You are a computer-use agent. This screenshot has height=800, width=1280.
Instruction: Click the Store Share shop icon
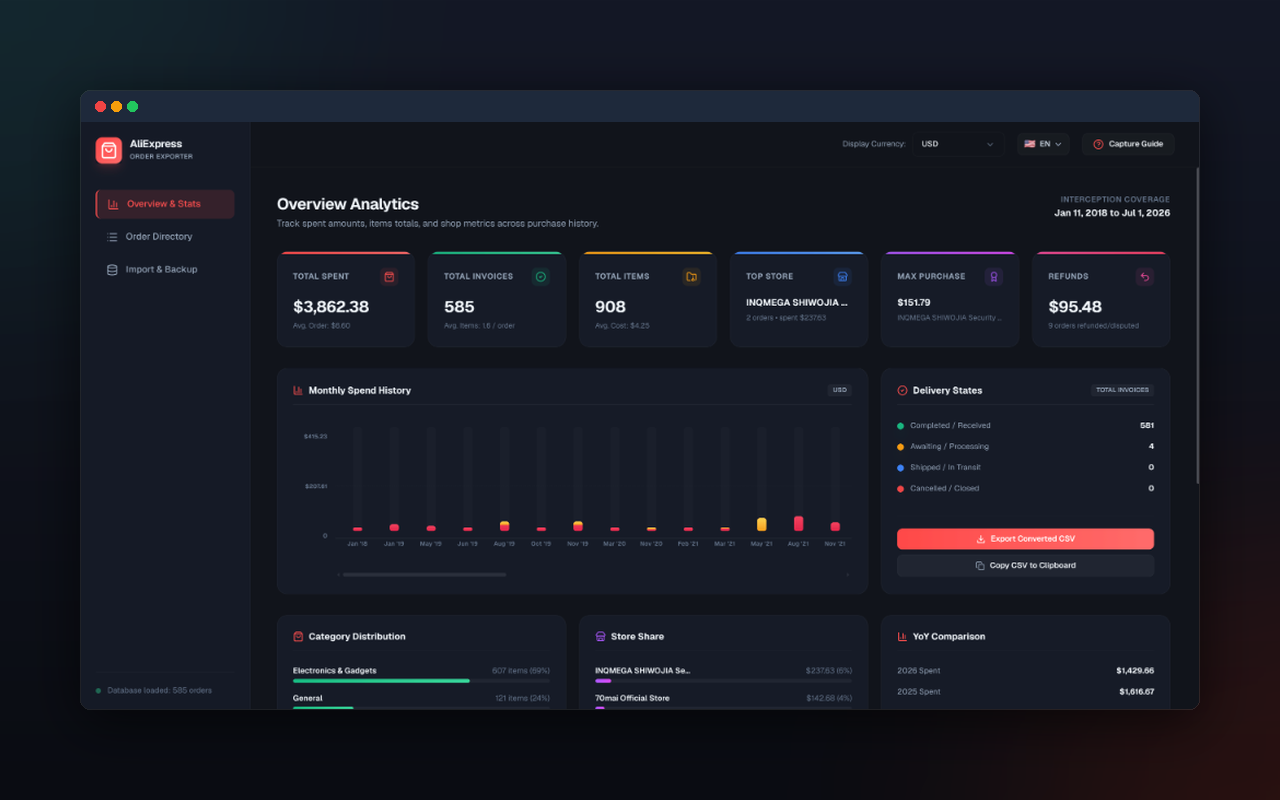click(x=600, y=636)
